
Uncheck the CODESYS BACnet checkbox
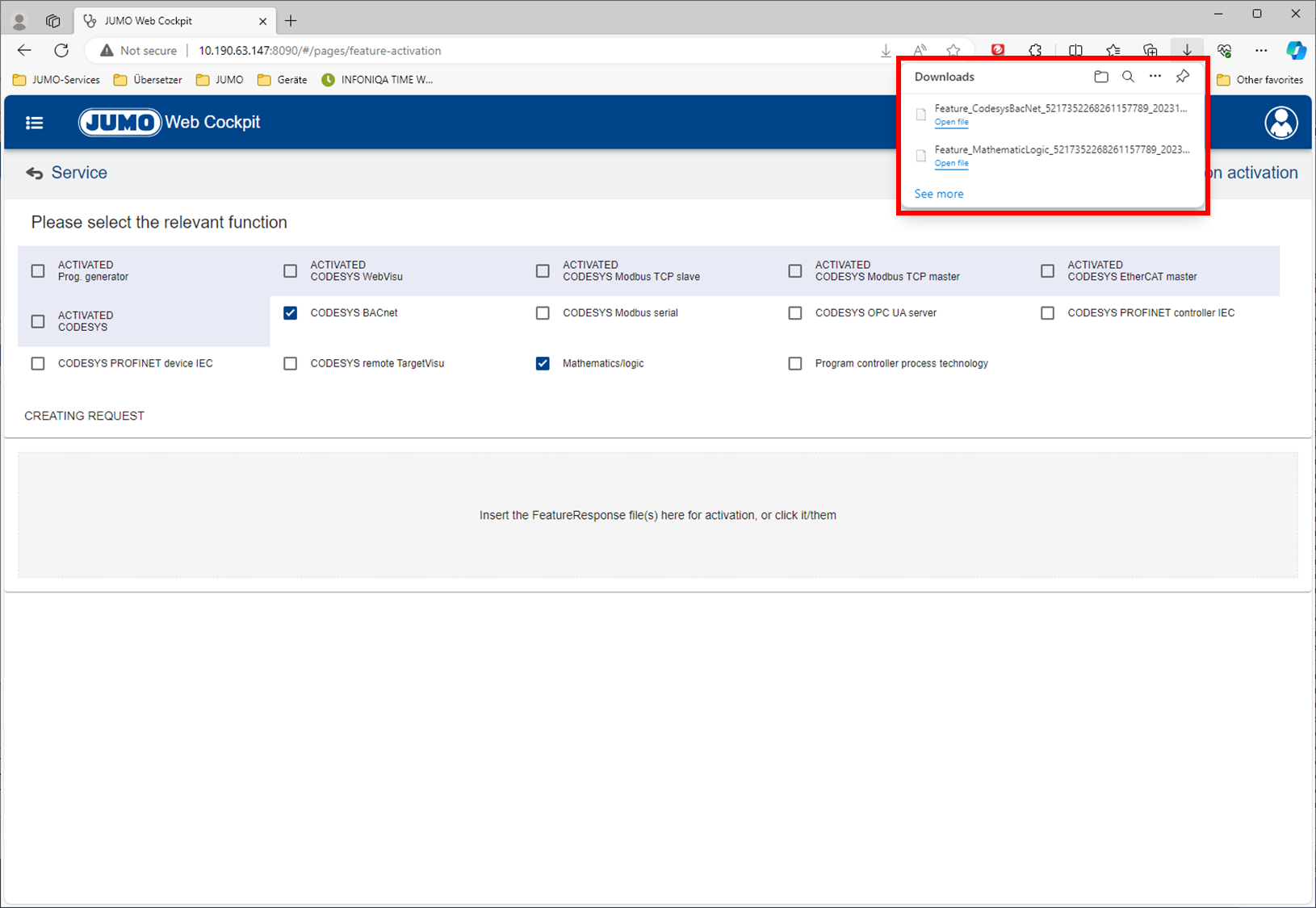click(291, 313)
